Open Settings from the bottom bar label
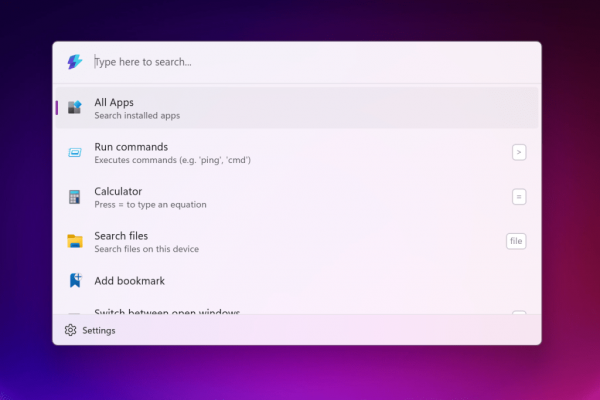The image size is (600, 400). [x=99, y=330]
